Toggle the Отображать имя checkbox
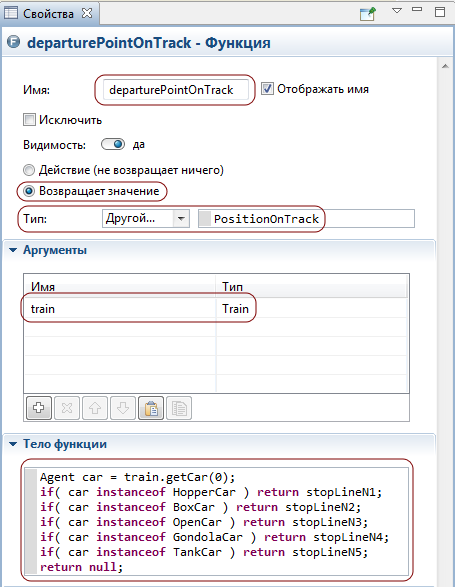Viewport: 455px width, 587px height. point(267,89)
